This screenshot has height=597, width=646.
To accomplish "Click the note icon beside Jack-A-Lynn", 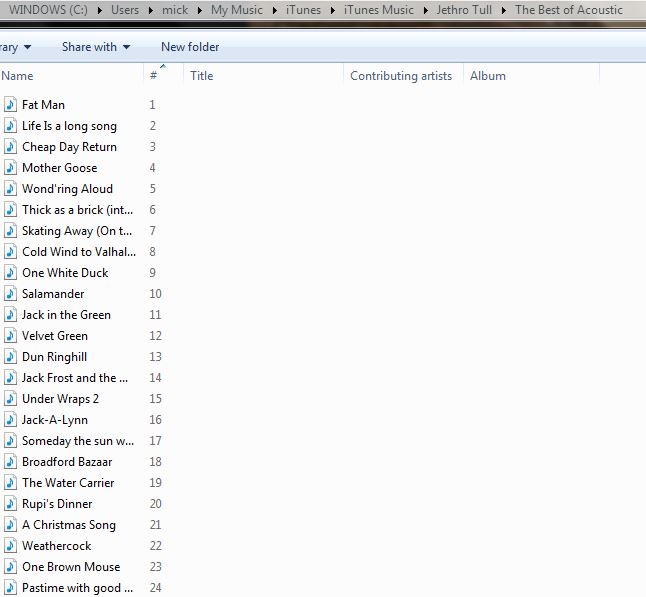I will click(10, 420).
